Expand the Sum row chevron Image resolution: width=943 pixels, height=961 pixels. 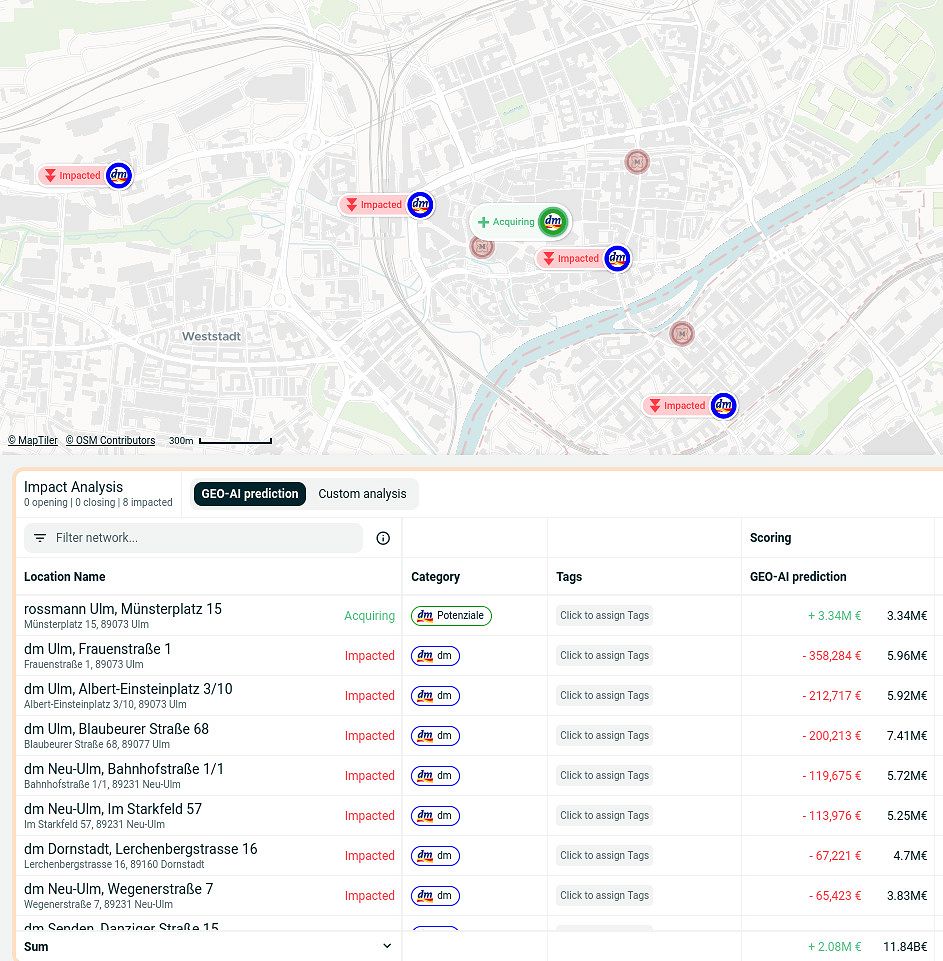[387, 946]
